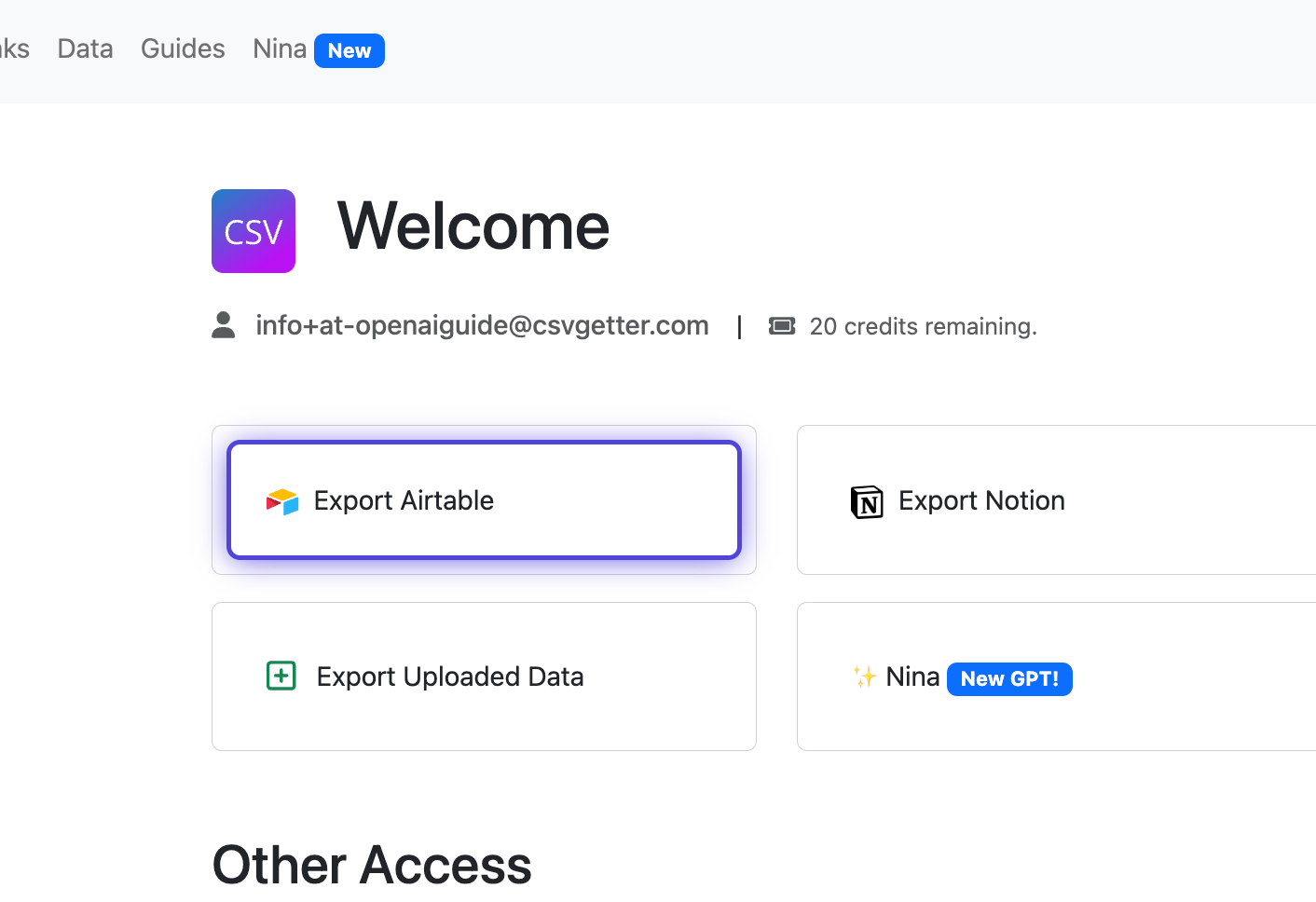Click the Airtable logo icon
The height and width of the screenshot is (902, 1316).
[x=282, y=501]
